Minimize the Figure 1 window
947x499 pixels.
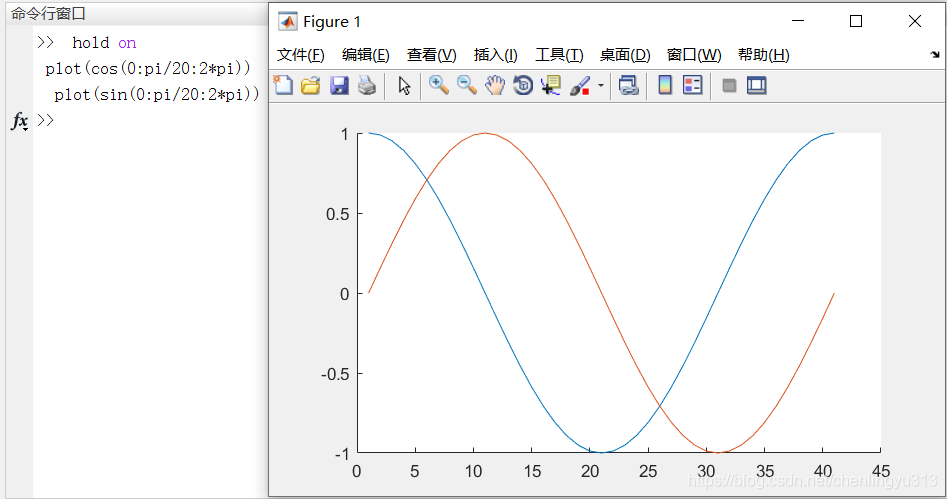pyautogui.click(x=798, y=21)
